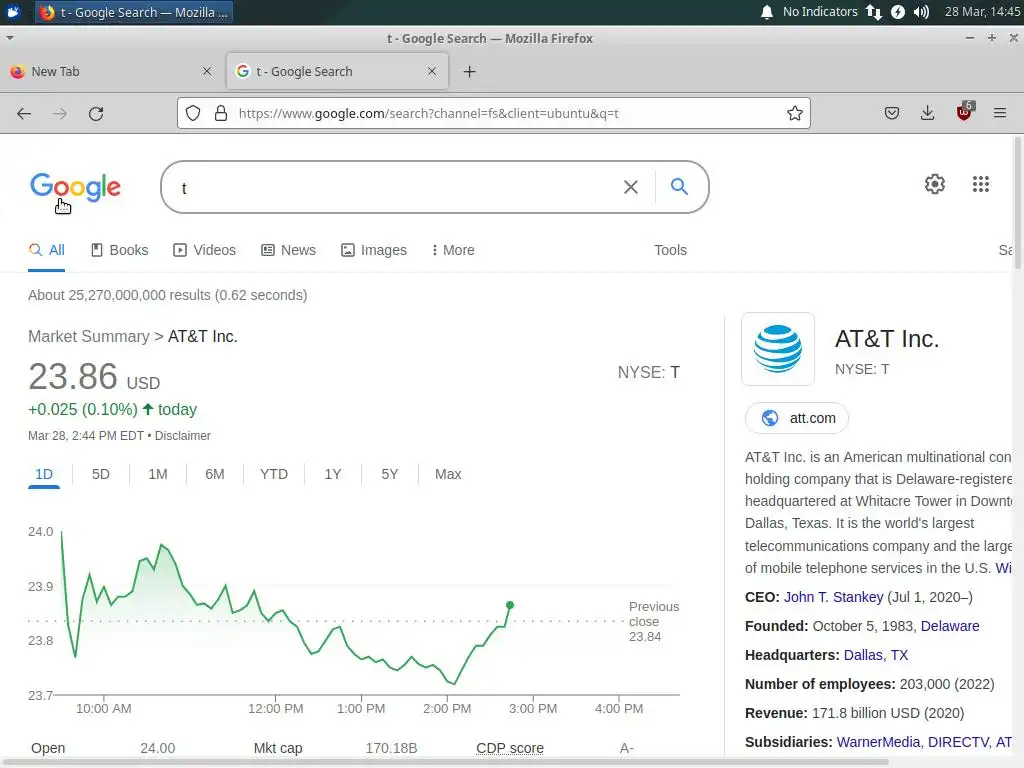1024x768 pixels.
Task: Go back using the browser back arrow
Action: [x=24, y=114]
